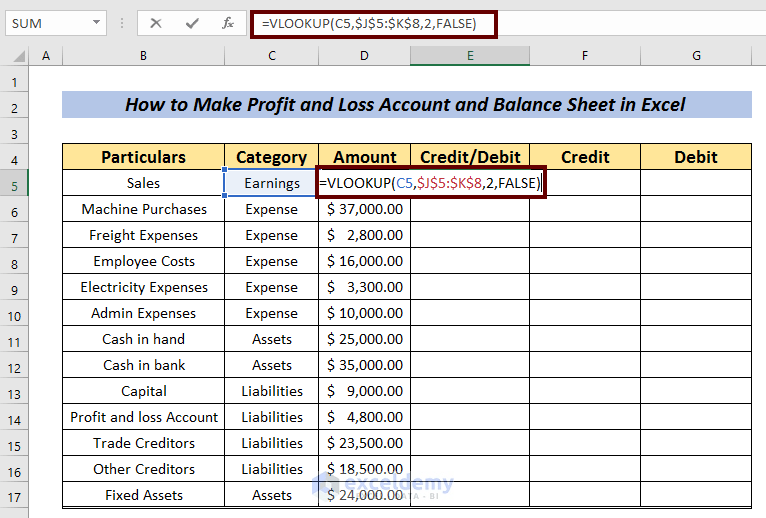The width and height of the screenshot is (766, 518).
Task: Select column C header
Action: pos(272,56)
